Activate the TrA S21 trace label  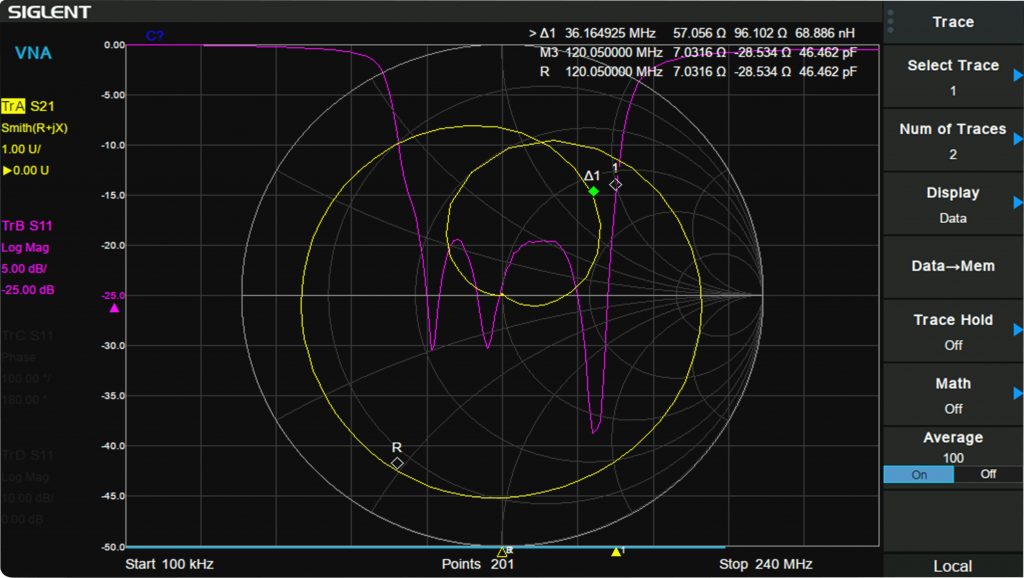point(28,105)
